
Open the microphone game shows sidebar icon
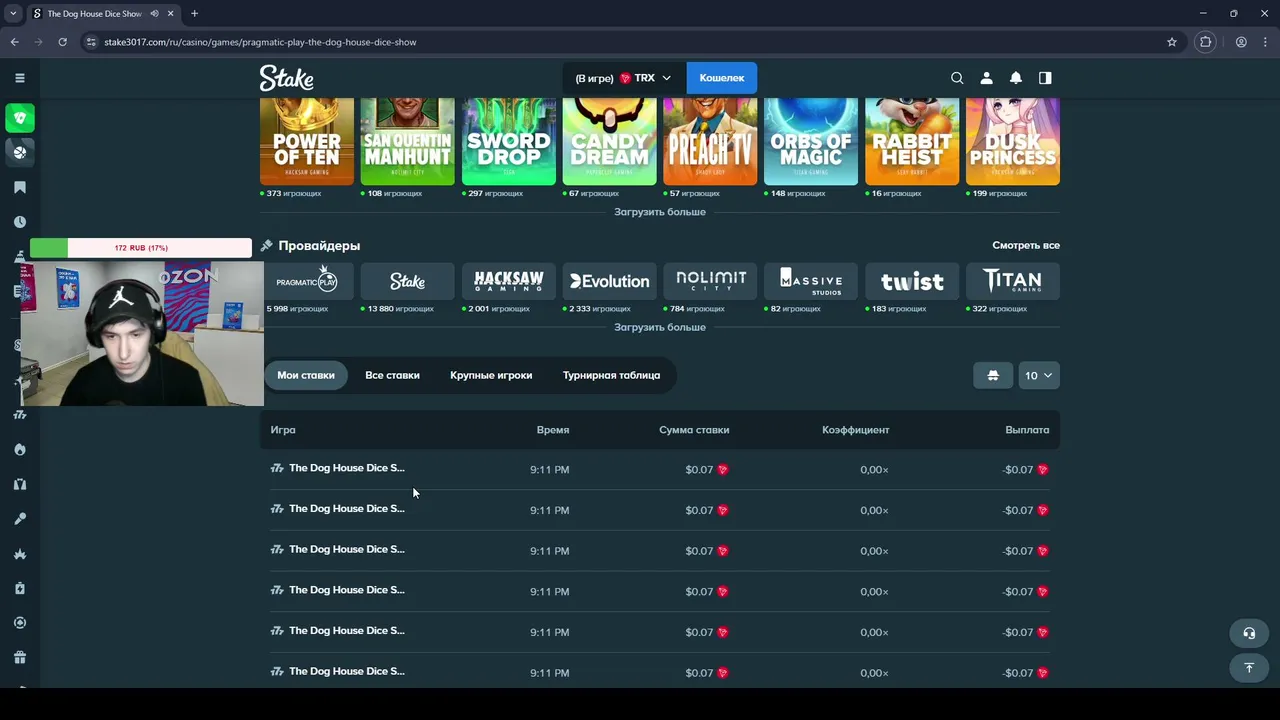click(19, 519)
